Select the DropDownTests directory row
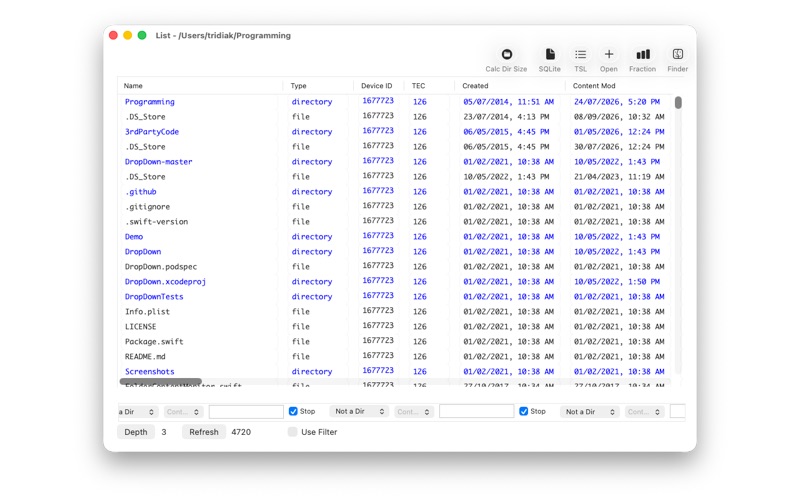Screen dimensions: 800x500 tap(395, 296)
